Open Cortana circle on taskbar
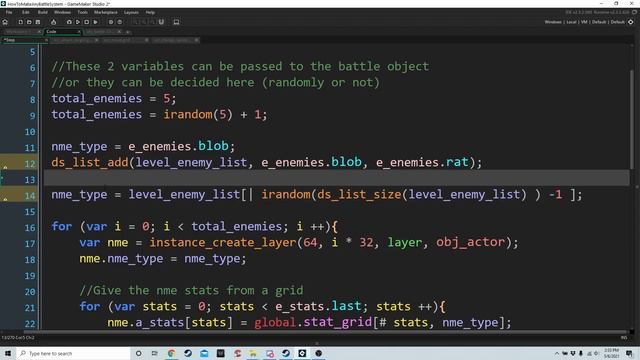640x360 pixels. click(x=138, y=353)
